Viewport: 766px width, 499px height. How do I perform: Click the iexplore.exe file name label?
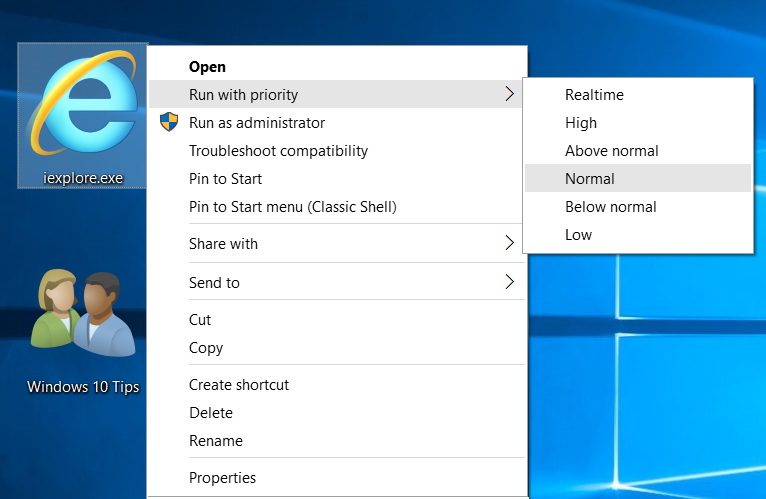pos(83,178)
